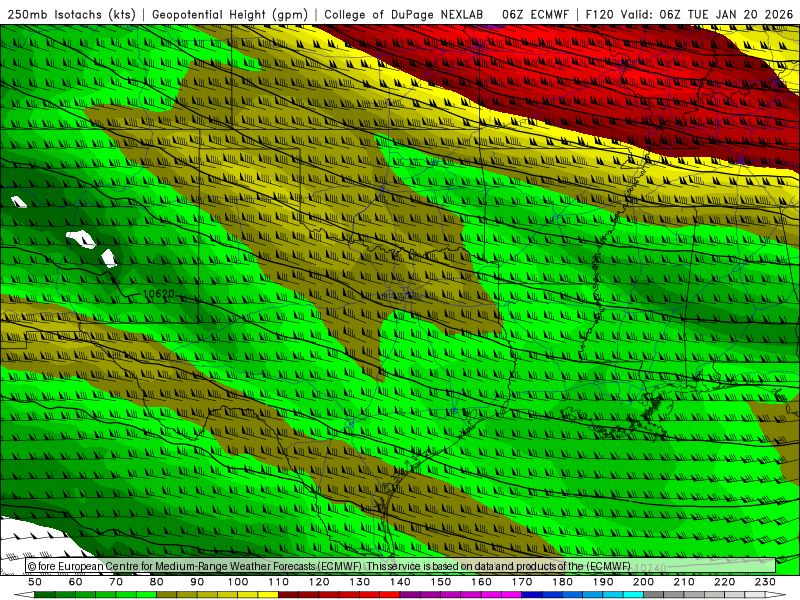Select the '80' scale label

156,582
